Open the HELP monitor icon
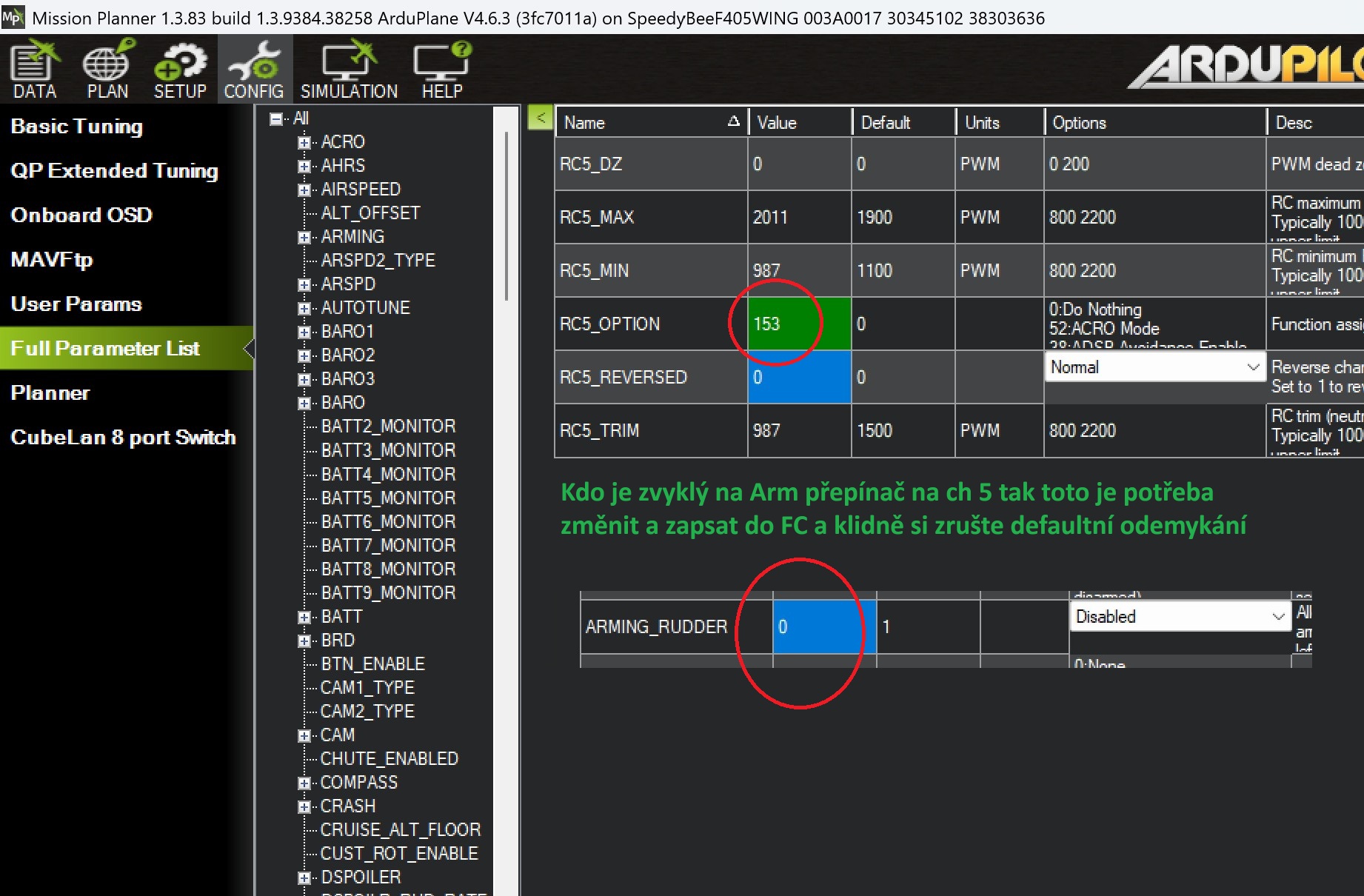The height and width of the screenshot is (896, 1364). tap(442, 69)
